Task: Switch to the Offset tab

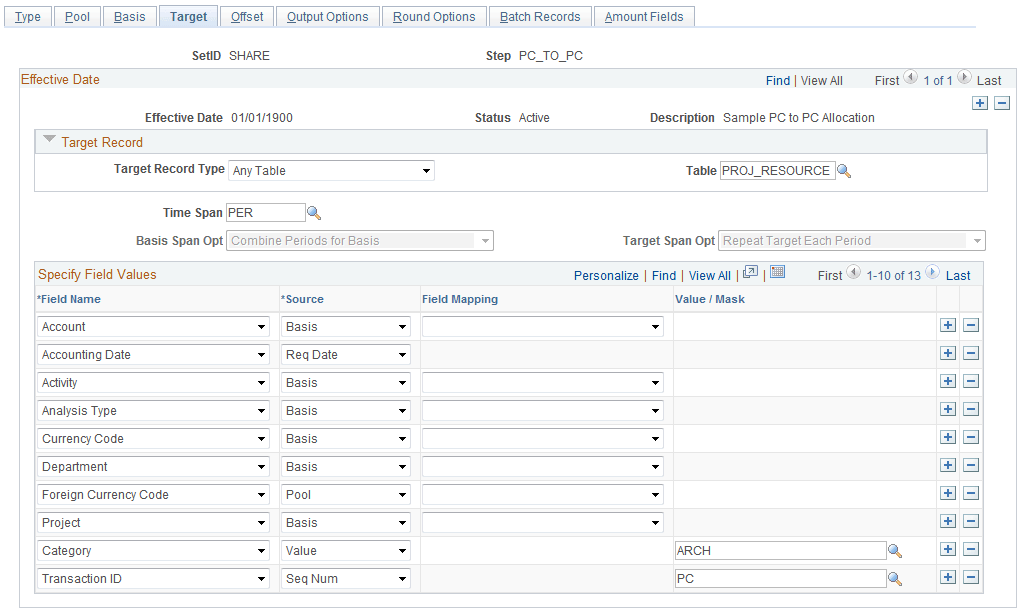Action: pos(246,16)
